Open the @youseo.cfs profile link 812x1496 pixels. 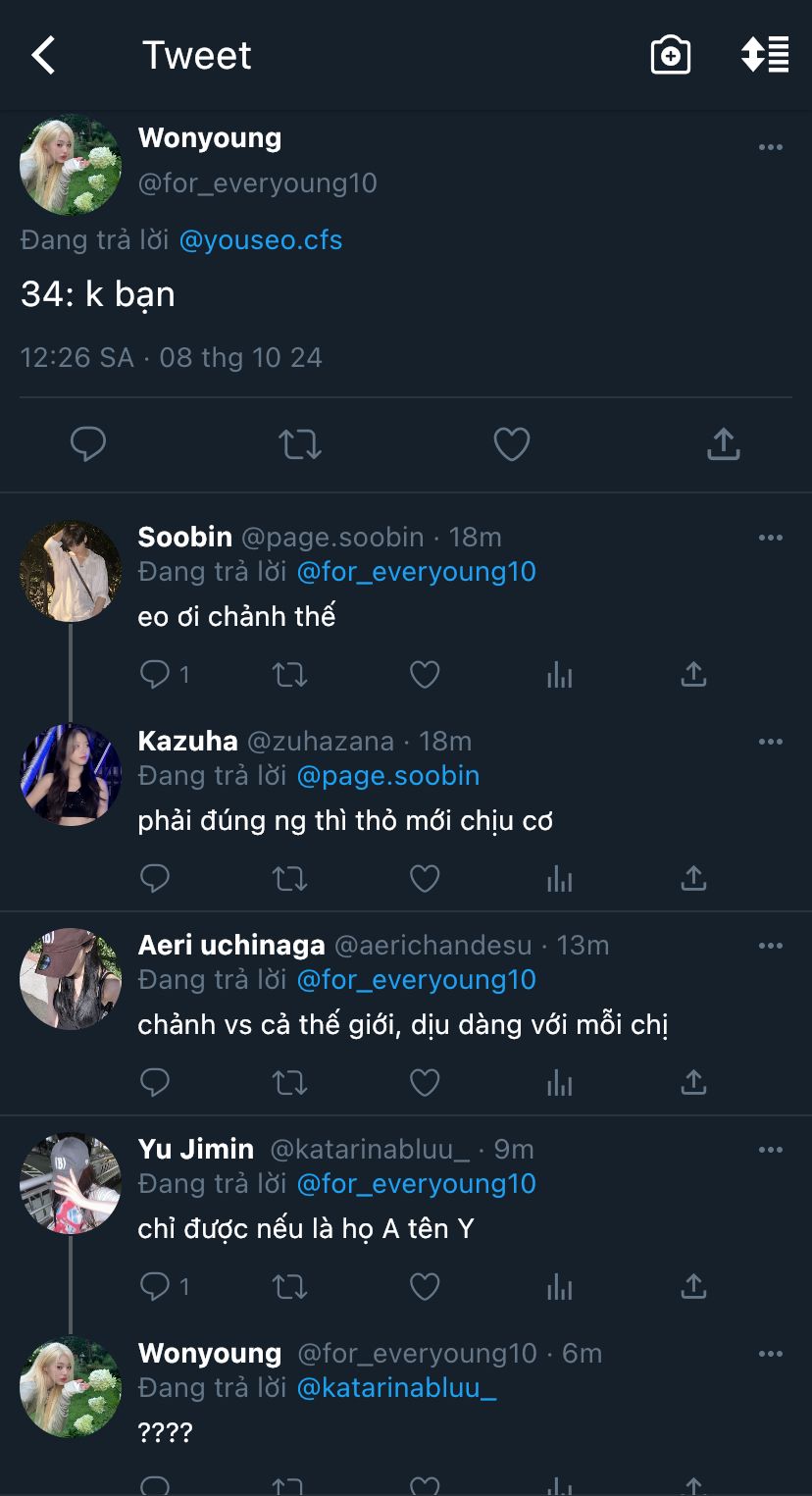[x=261, y=240]
